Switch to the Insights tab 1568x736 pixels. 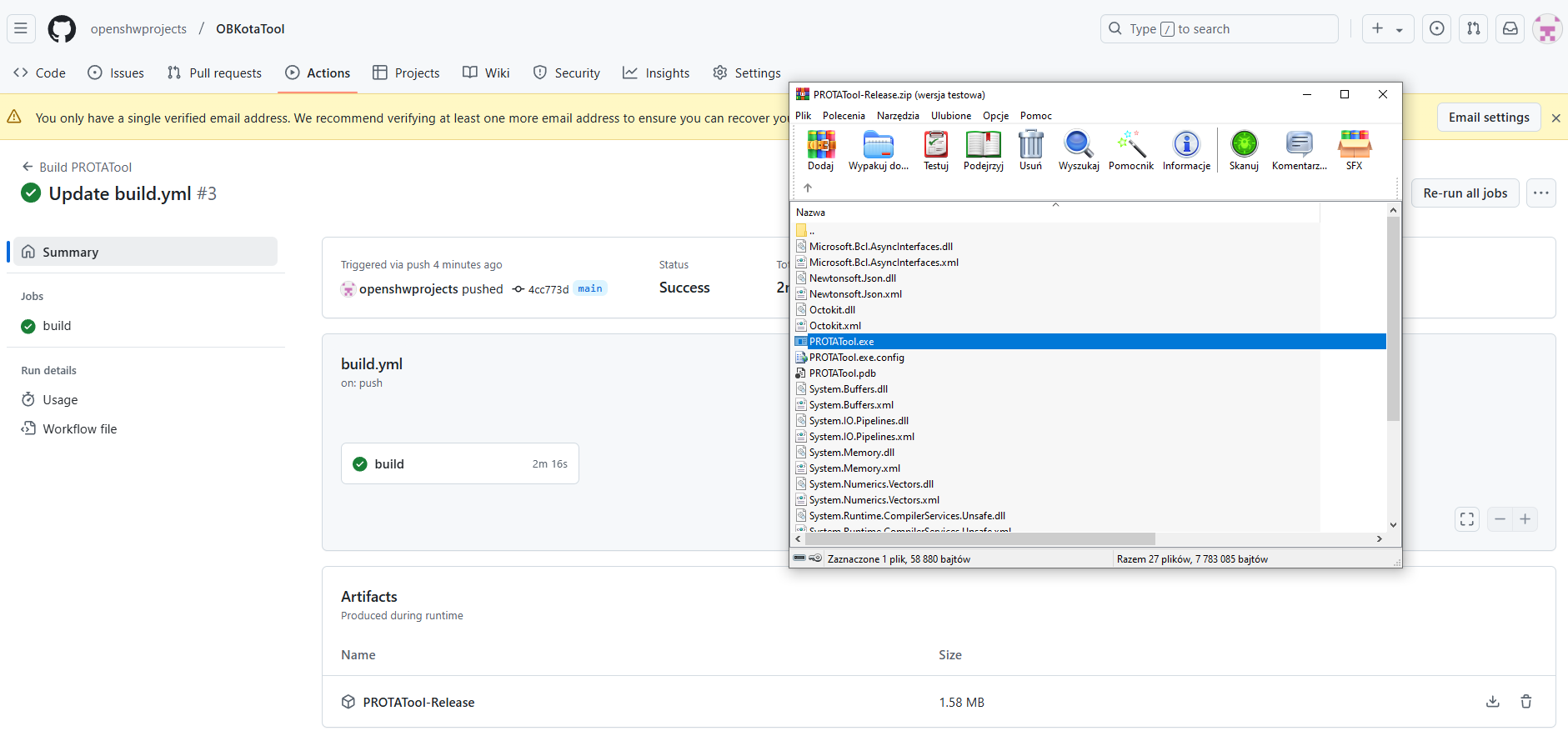[657, 73]
